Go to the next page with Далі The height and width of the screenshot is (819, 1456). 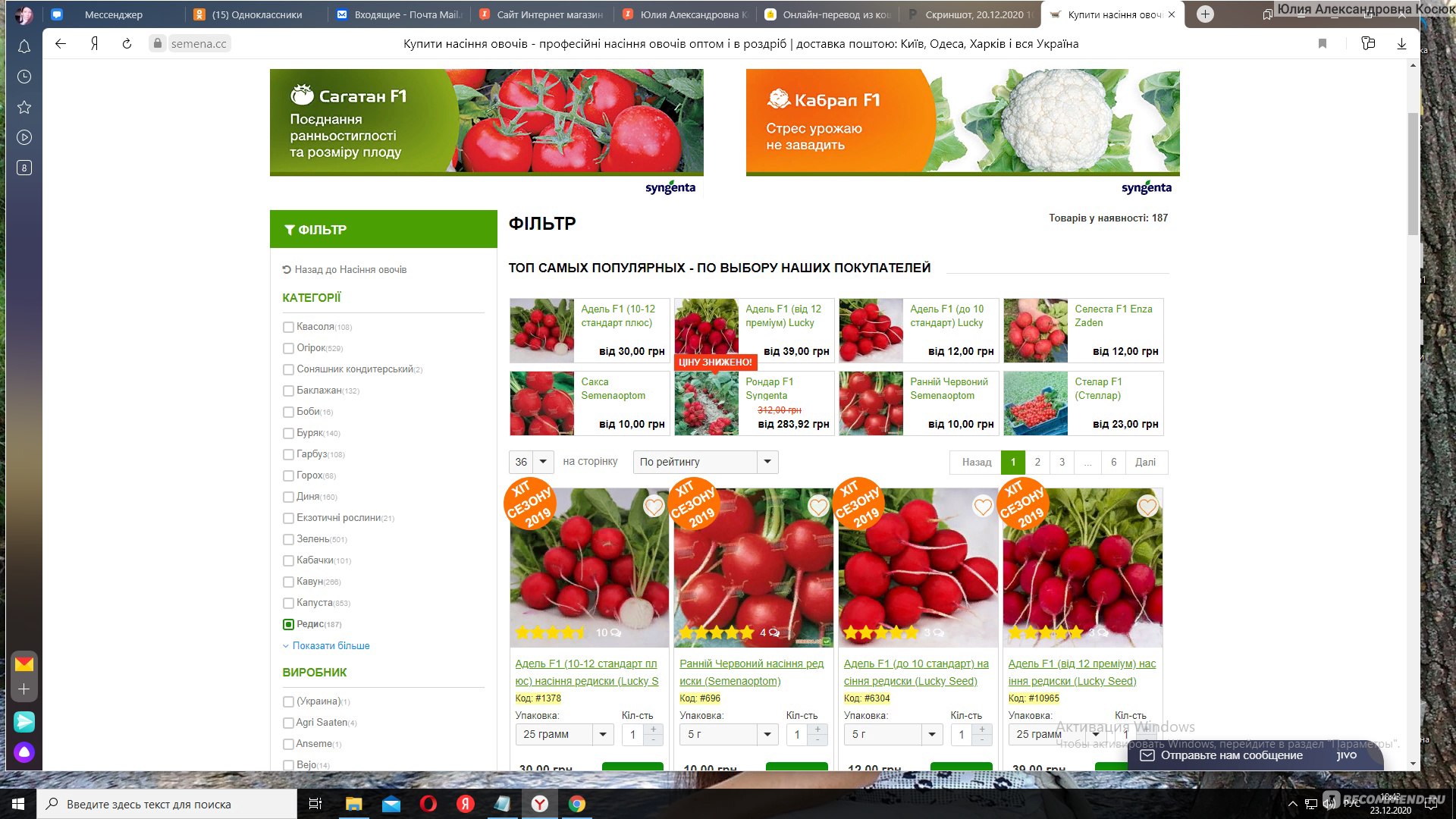[x=1145, y=462]
